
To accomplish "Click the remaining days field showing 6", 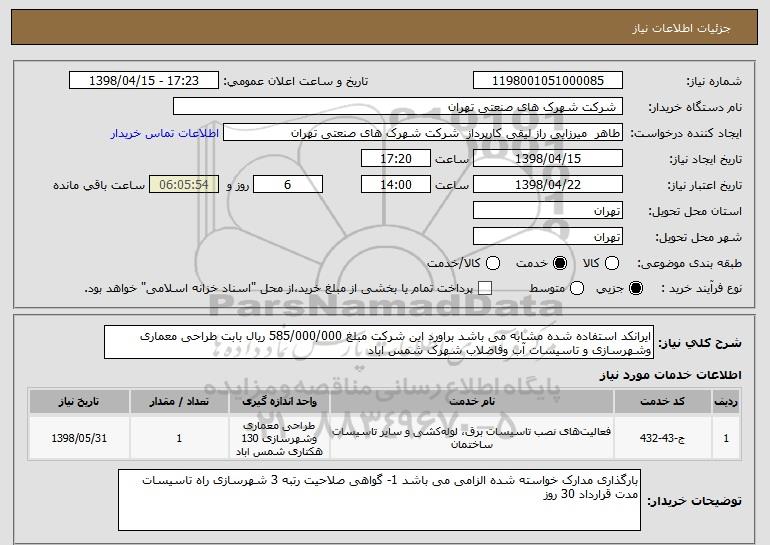I will 288,185.
